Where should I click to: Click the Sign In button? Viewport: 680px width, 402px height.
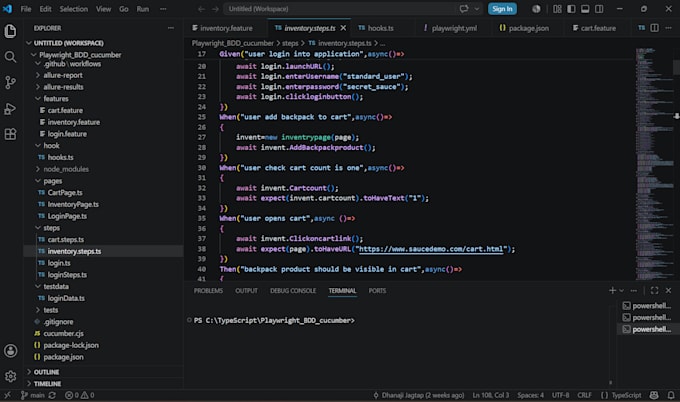[x=502, y=9]
